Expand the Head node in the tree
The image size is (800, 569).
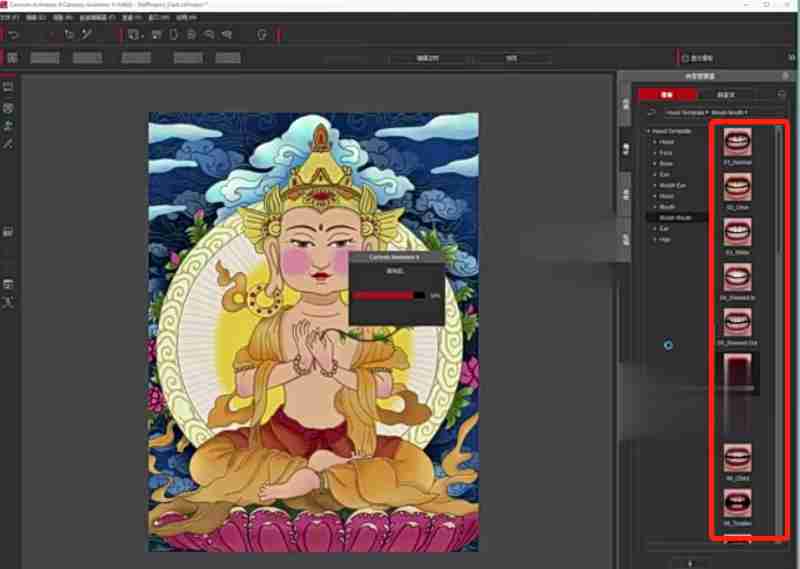point(655,142)
